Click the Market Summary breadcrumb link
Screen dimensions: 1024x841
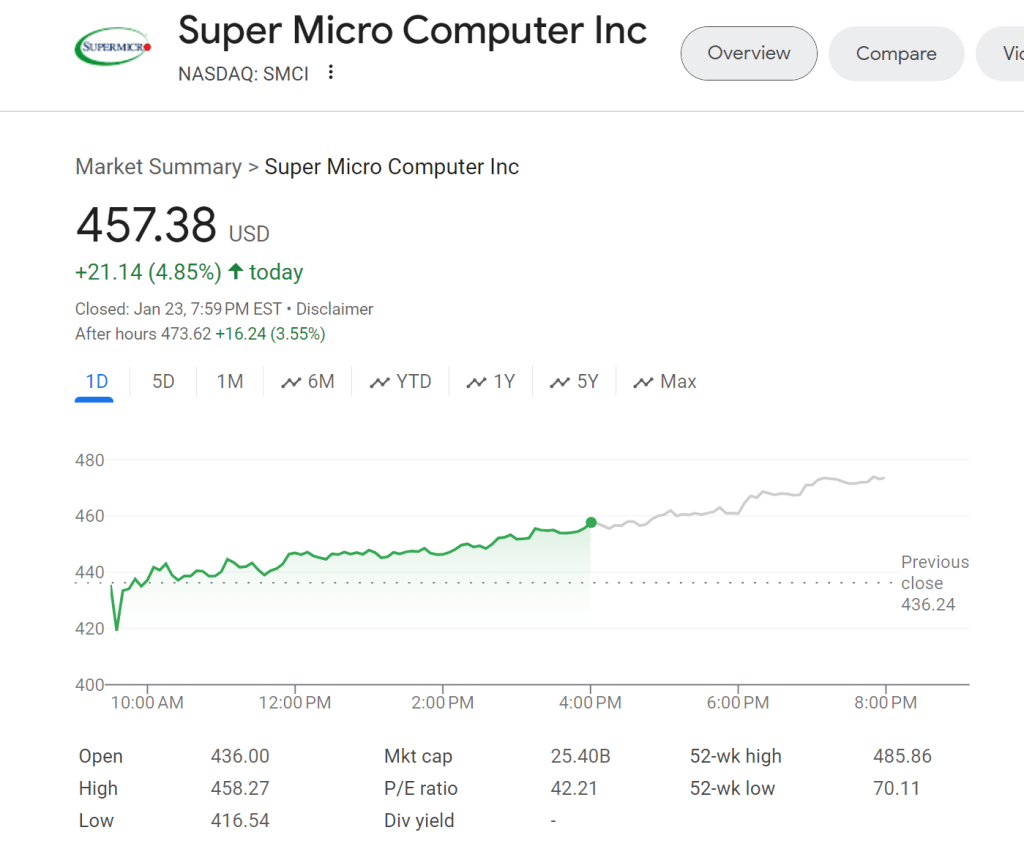tap(158, 167)
